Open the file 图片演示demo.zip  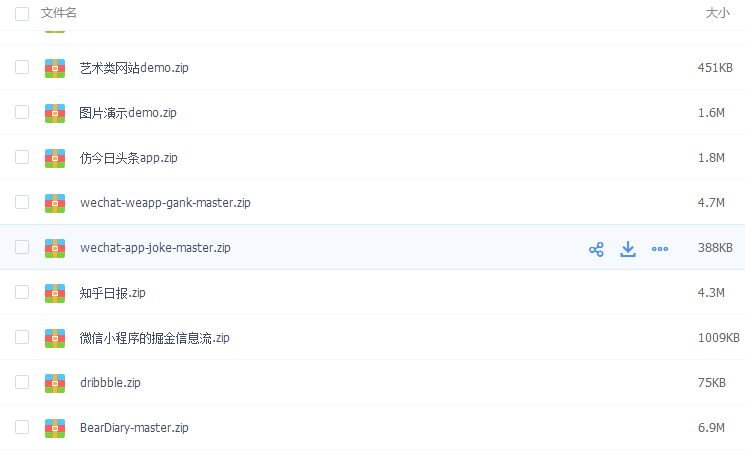tap(128, 113)
